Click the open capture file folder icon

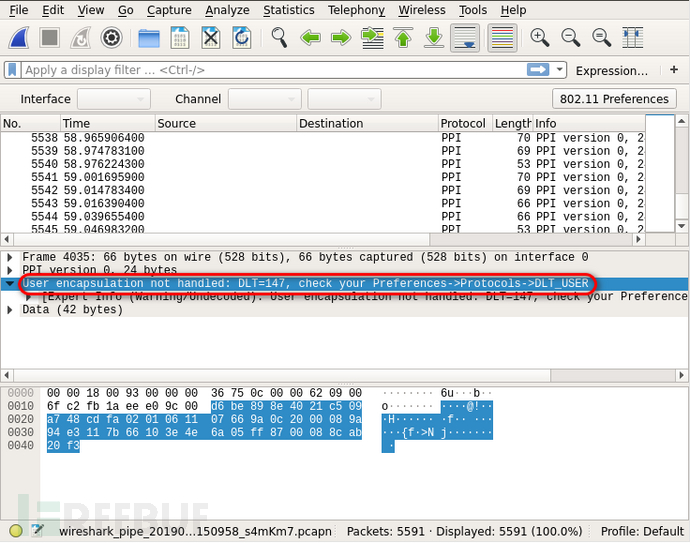[x=149, y=38]
